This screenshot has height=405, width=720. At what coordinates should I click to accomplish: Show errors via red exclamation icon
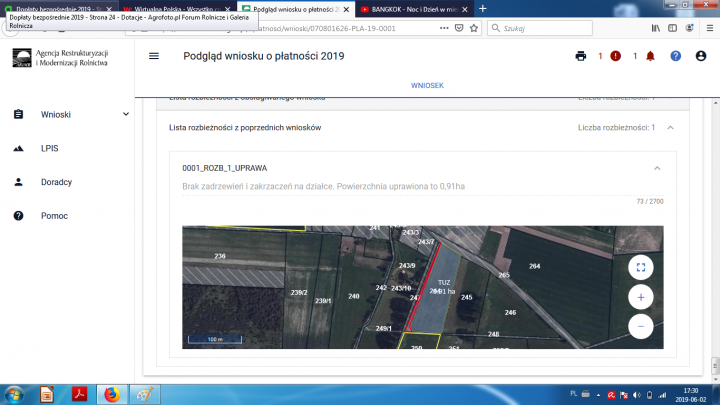point(615,56)
